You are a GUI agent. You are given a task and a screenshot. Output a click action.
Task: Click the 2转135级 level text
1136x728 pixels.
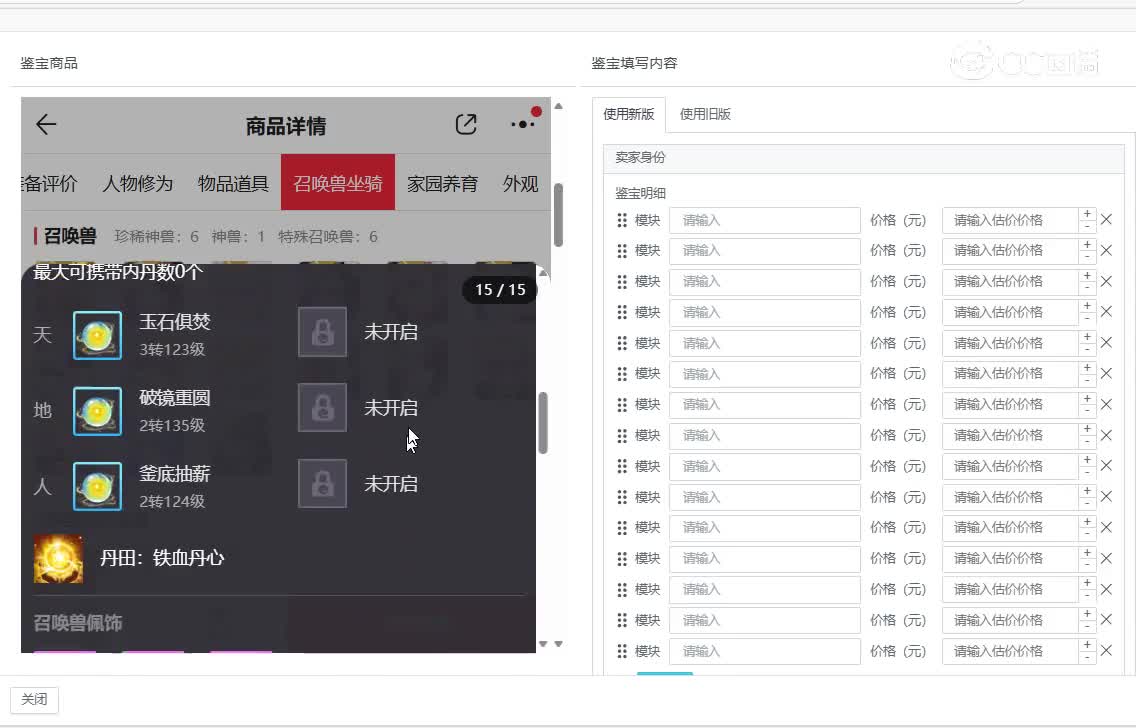pyautogui.click(x=172, y=426)
